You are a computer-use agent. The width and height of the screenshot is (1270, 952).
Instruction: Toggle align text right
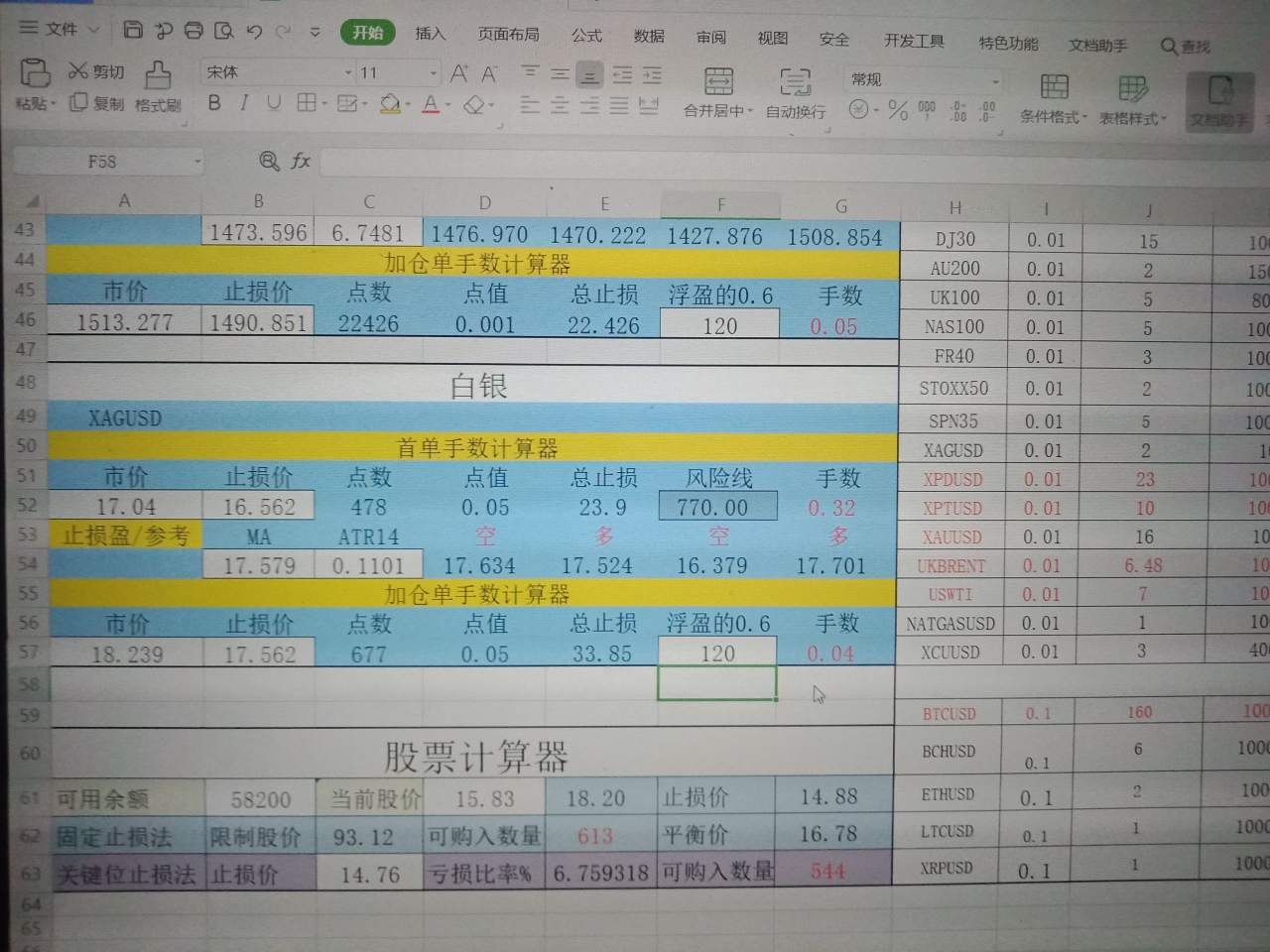point(589,105)
